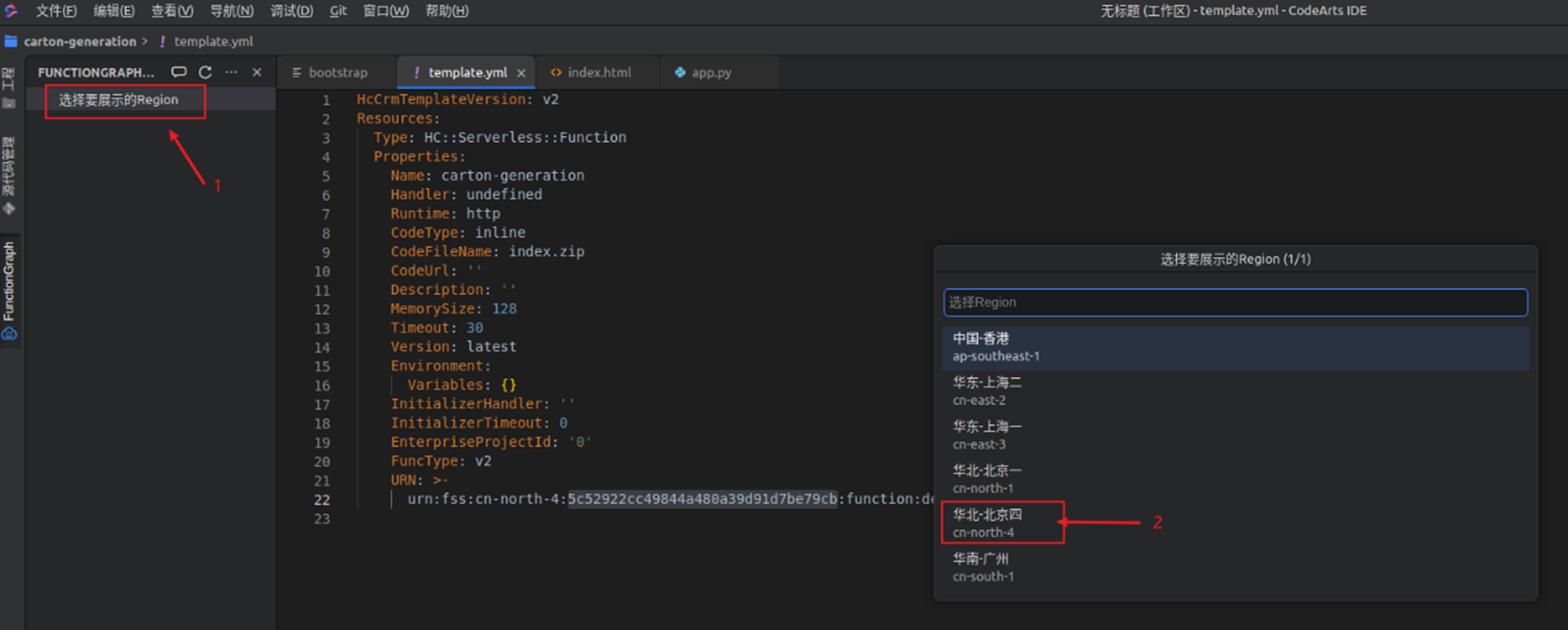Click the 'Name: carton-generation' code line
The image size is (1568, 630).
click(x=487, y=175)
